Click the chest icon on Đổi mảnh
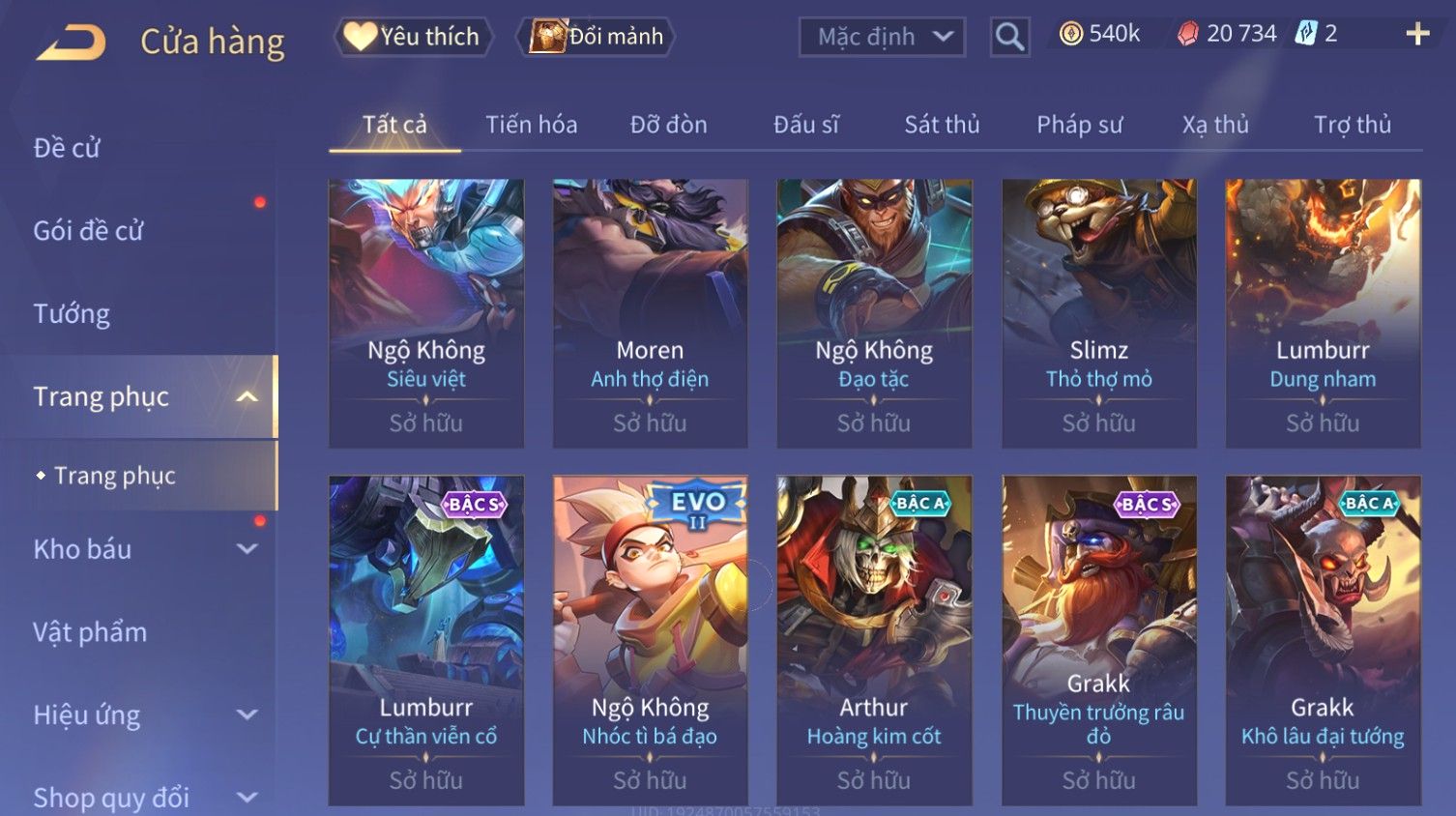This screenshot has width=1456, height=816. 547,37
